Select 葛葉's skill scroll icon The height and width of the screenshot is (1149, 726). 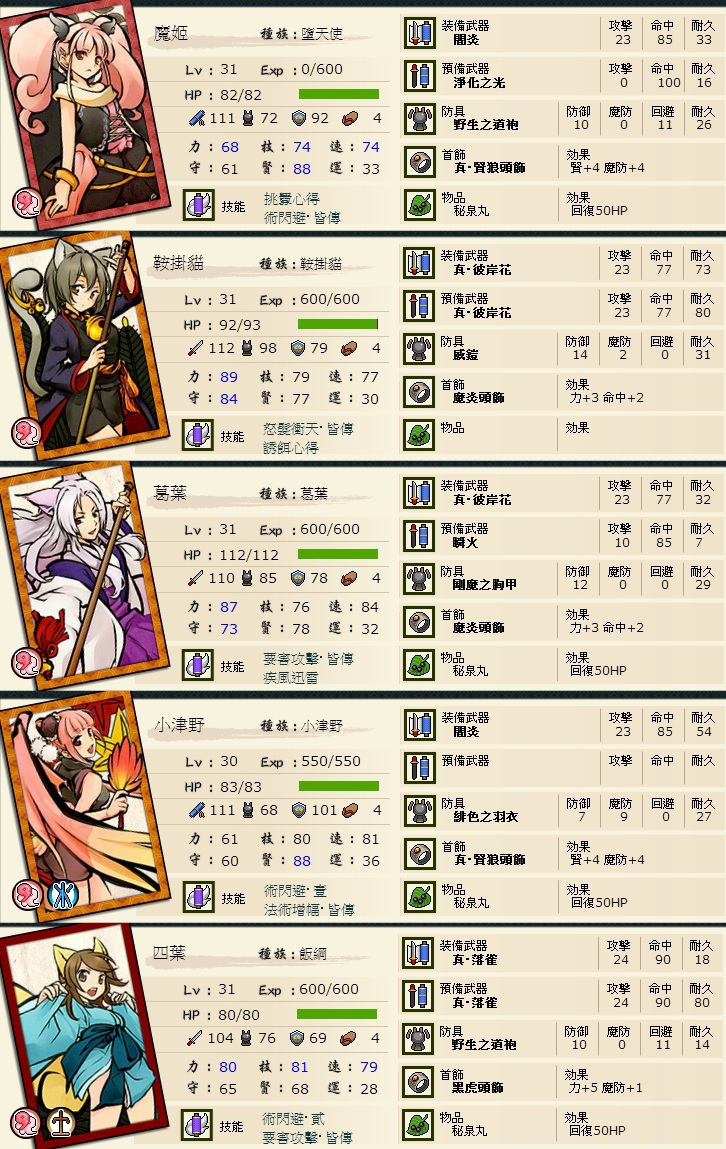pos(198,665)
